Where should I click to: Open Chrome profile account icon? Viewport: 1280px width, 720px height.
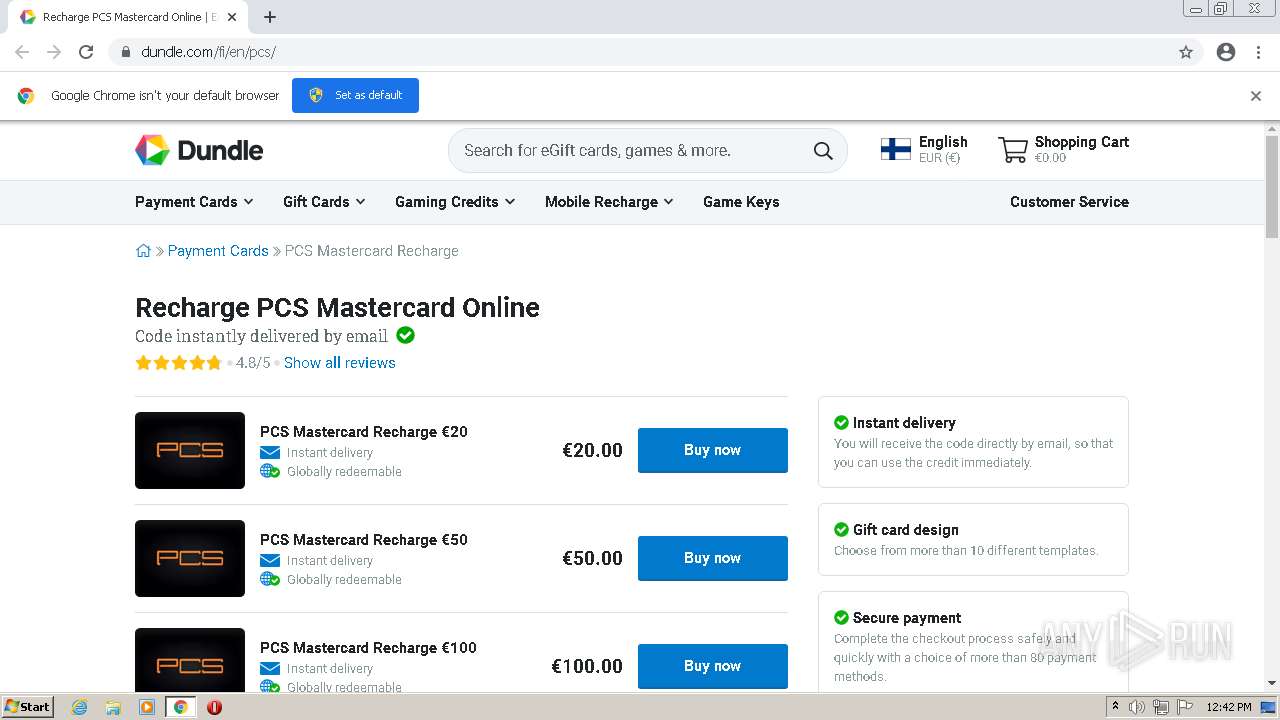(x=1226, y=52)
